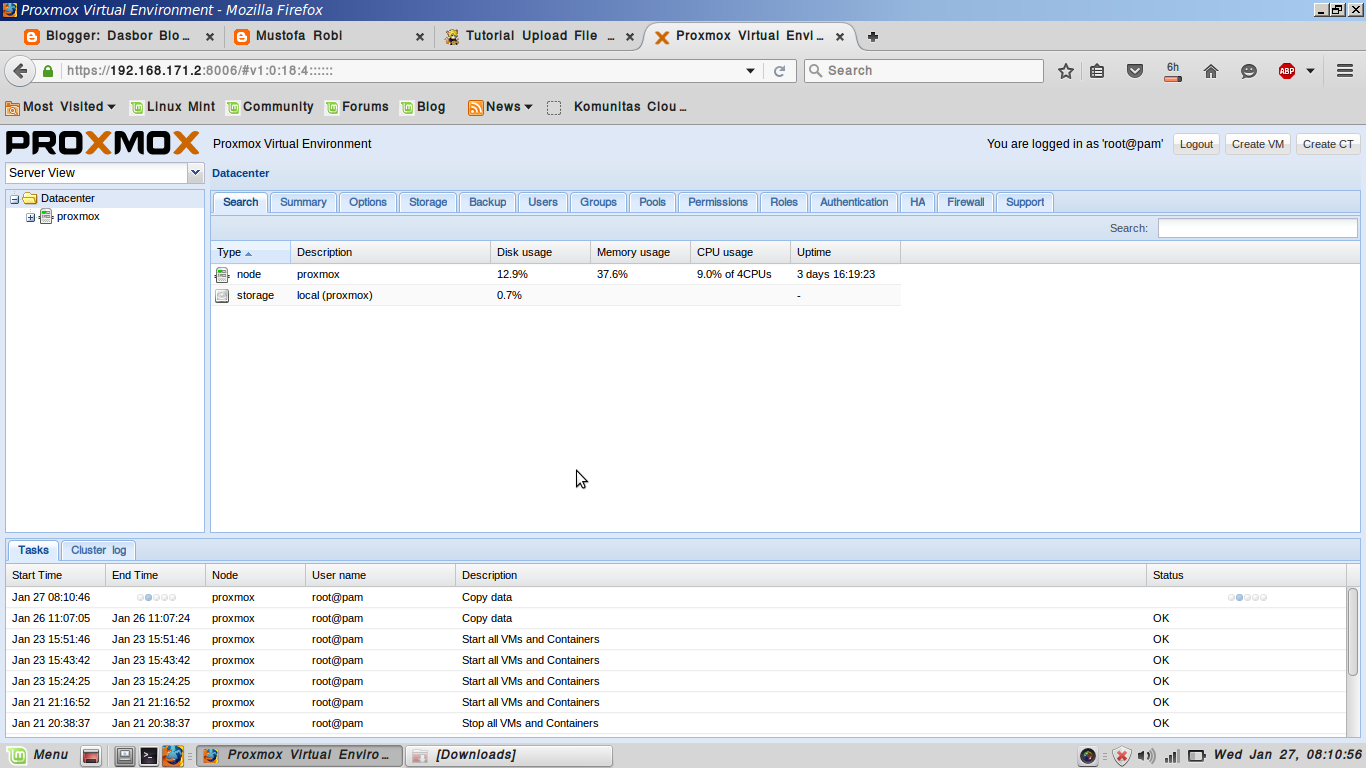1366x768 pixels.
Task: Reload the current page
Action: click(x=780, y=71)
